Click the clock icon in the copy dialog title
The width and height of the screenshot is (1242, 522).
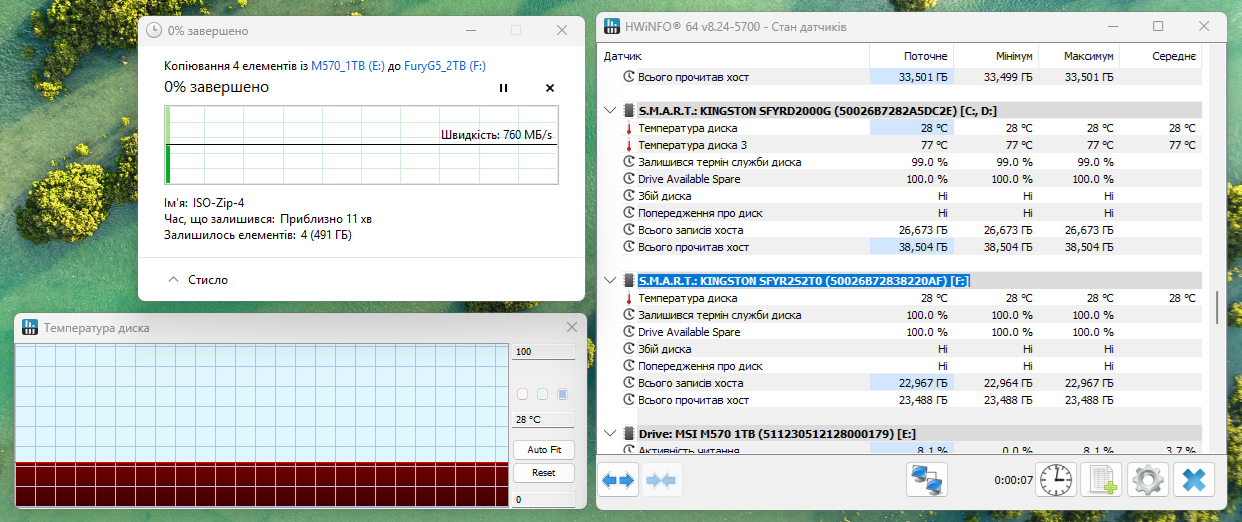tap(154, 31)
